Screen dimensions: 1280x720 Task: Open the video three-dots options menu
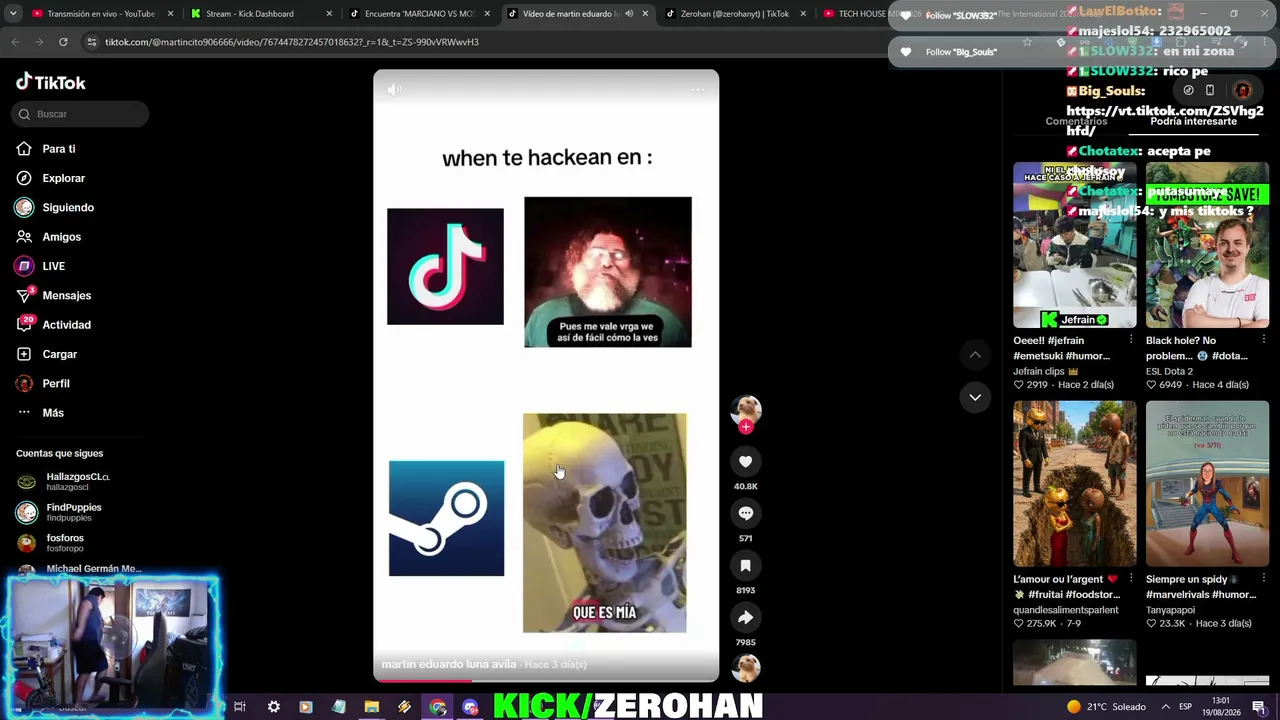(x=698, y=90)
